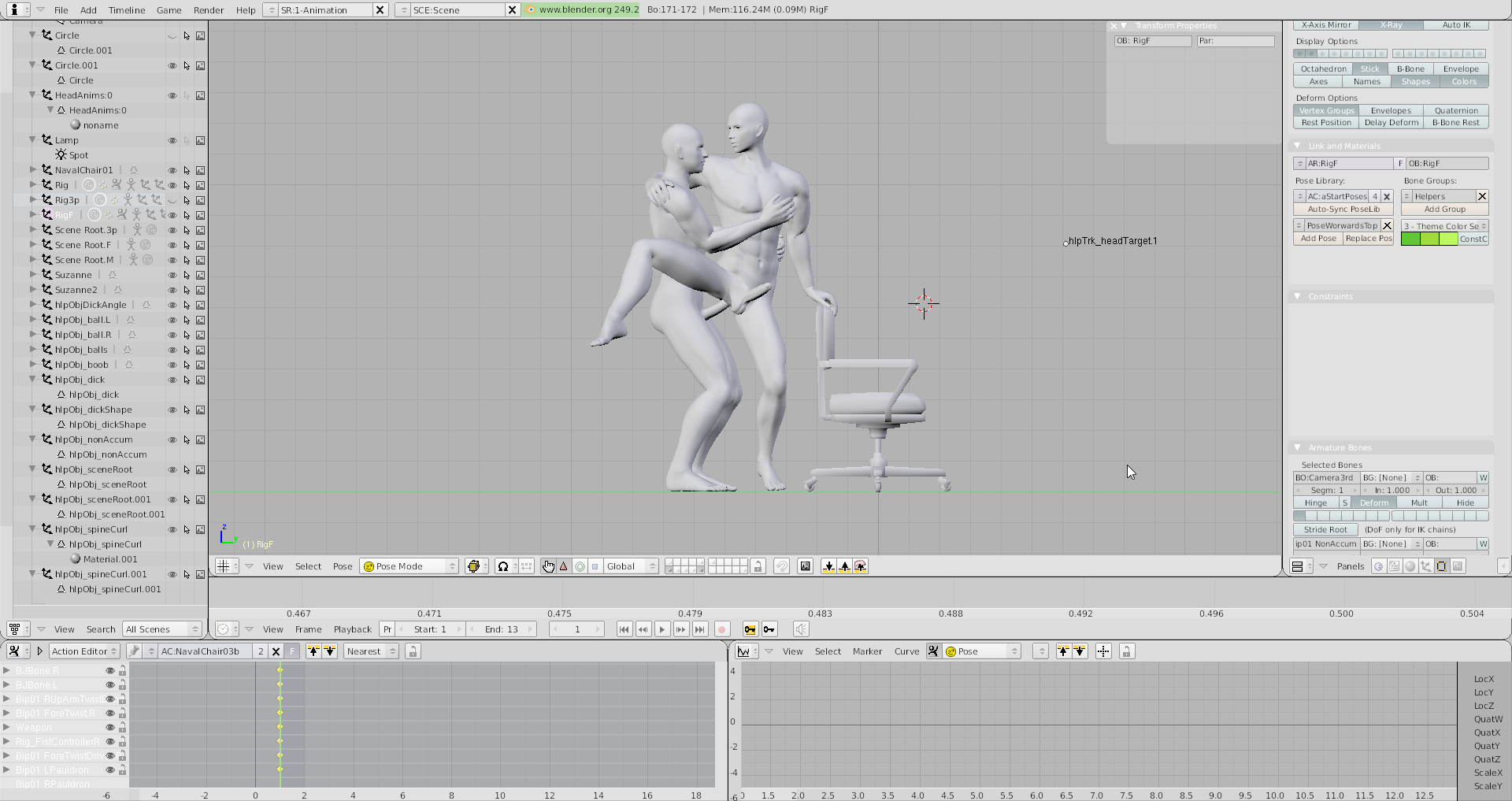Toggle renderability icon for HeadAnims:0
Viewport: 1512px width, 801px height.
(x=201, y=95)
